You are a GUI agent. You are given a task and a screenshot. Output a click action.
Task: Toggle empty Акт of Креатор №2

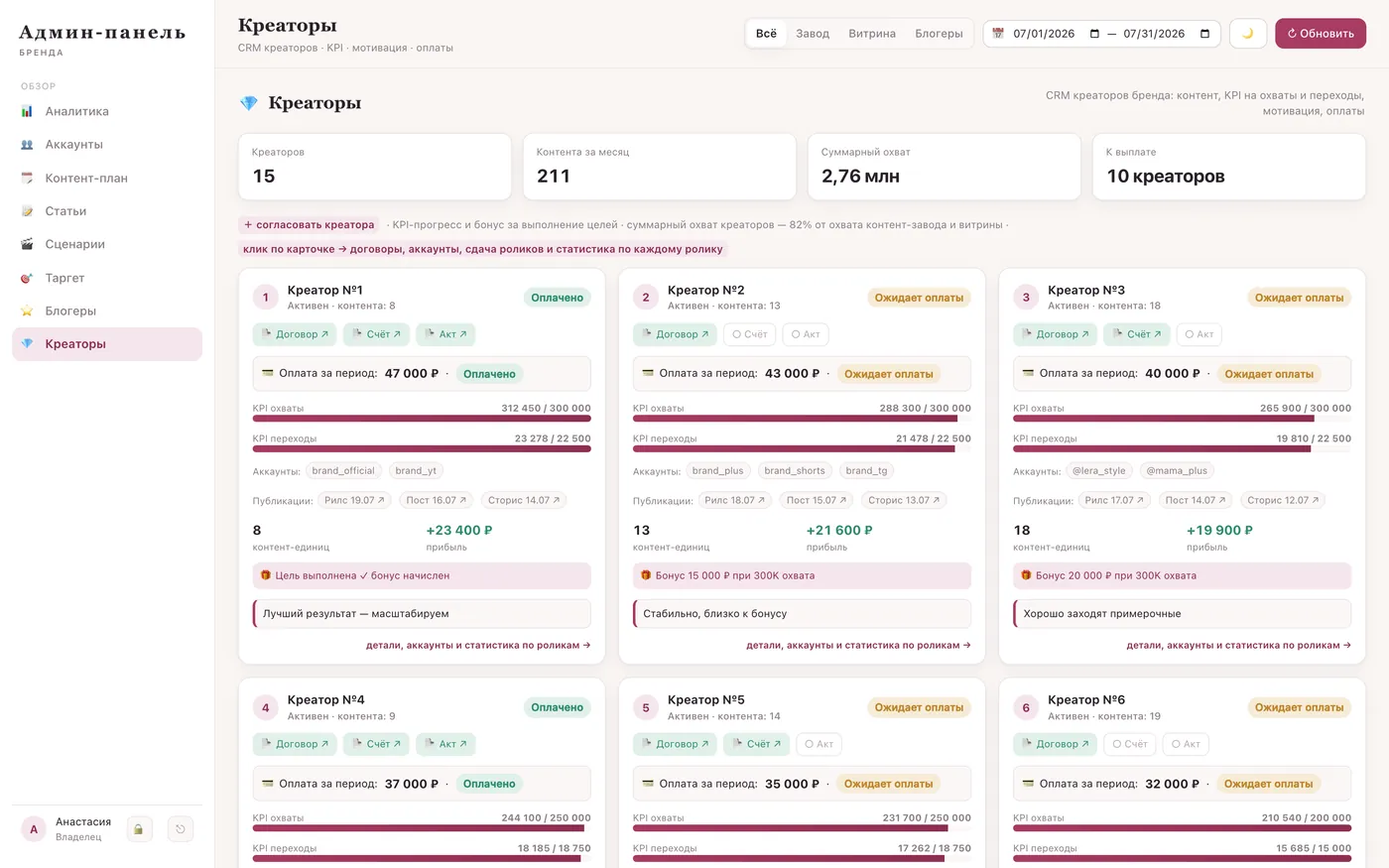pyautogui.click(x=806, y=334)
